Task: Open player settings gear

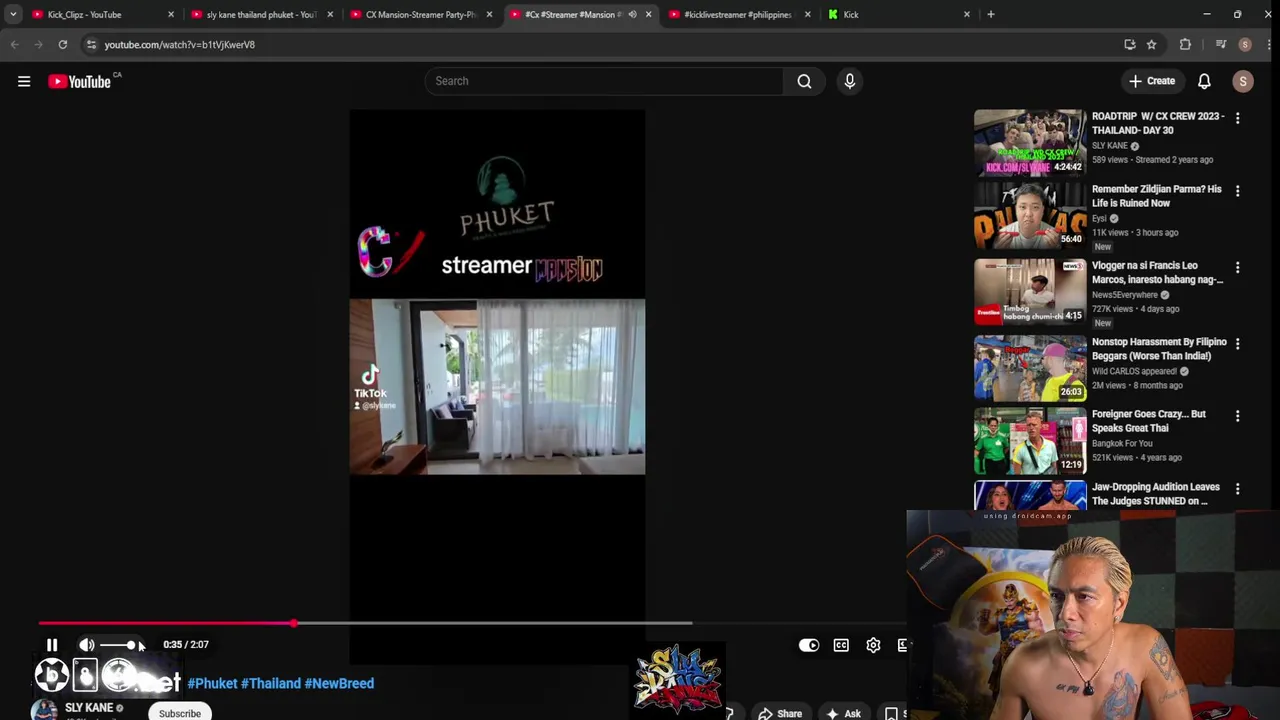Action: click(873, 645)
